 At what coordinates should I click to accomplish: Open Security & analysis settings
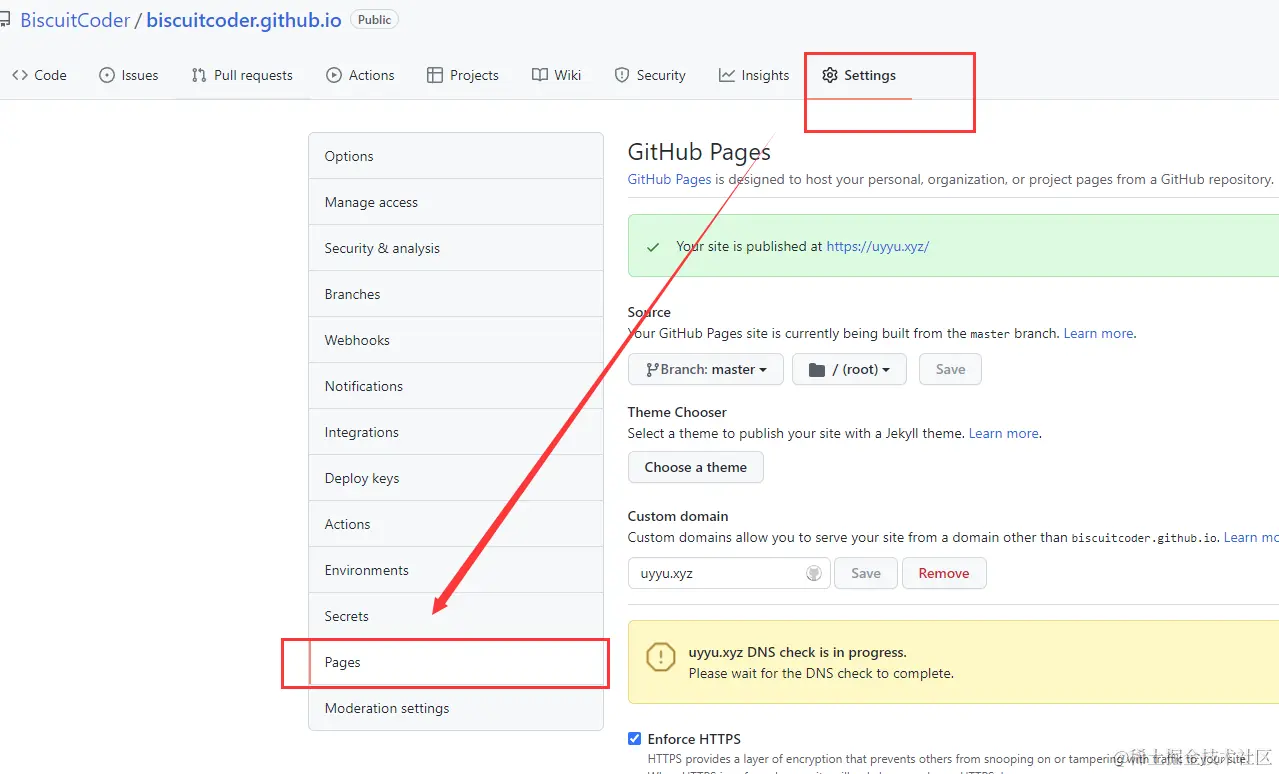tap(456, 248)
